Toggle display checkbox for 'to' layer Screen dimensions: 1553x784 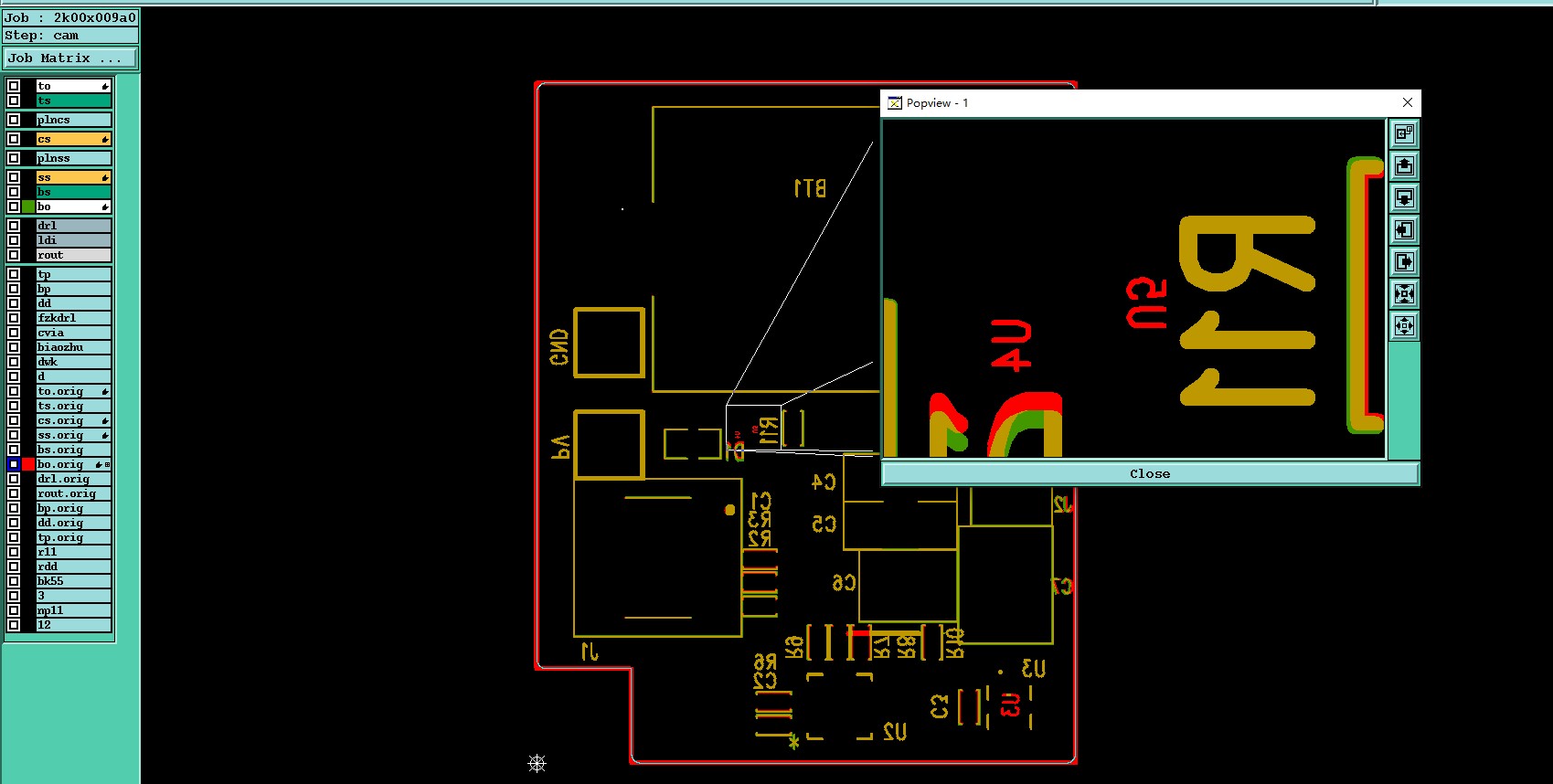click(x=14, y=86)
